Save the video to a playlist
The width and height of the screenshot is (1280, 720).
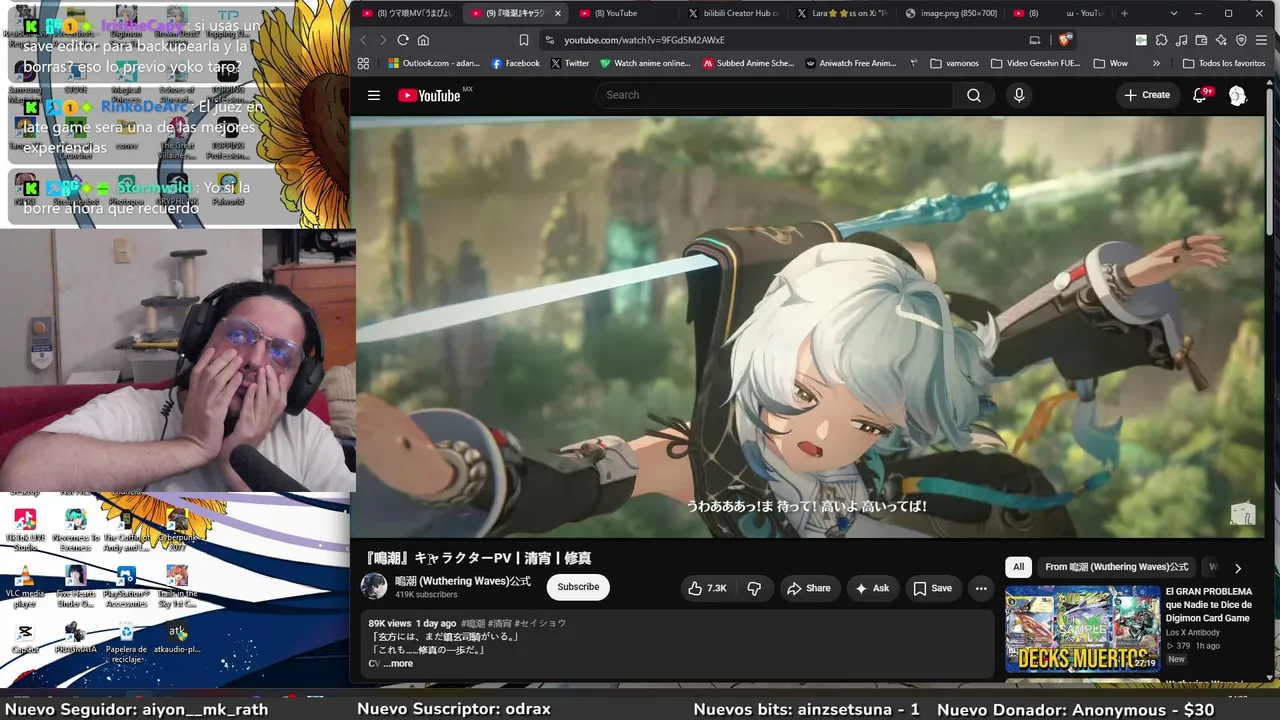pyautogui.click(x=932, y=588)
